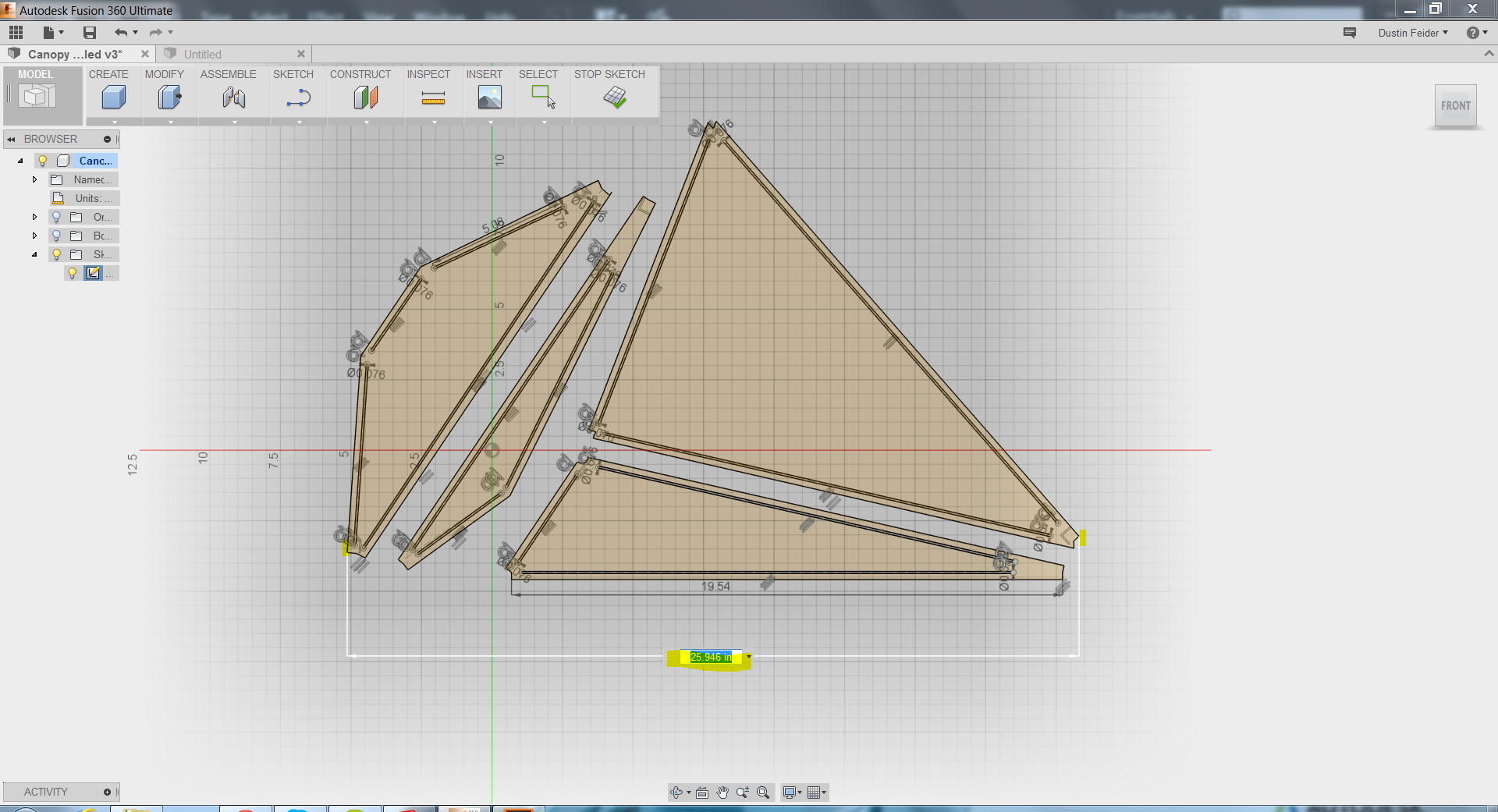Close the Untitled tab
1498x812 pixels.
[301, 54]
